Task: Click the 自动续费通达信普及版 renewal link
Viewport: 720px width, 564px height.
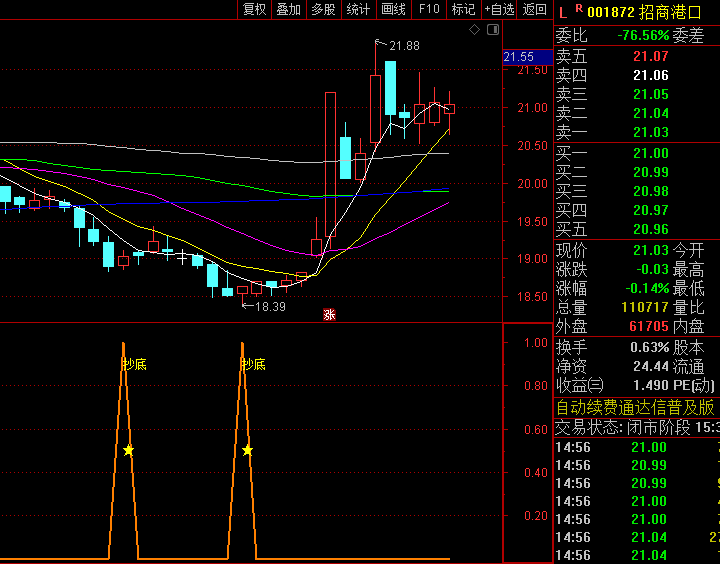Action: point(635,407)
